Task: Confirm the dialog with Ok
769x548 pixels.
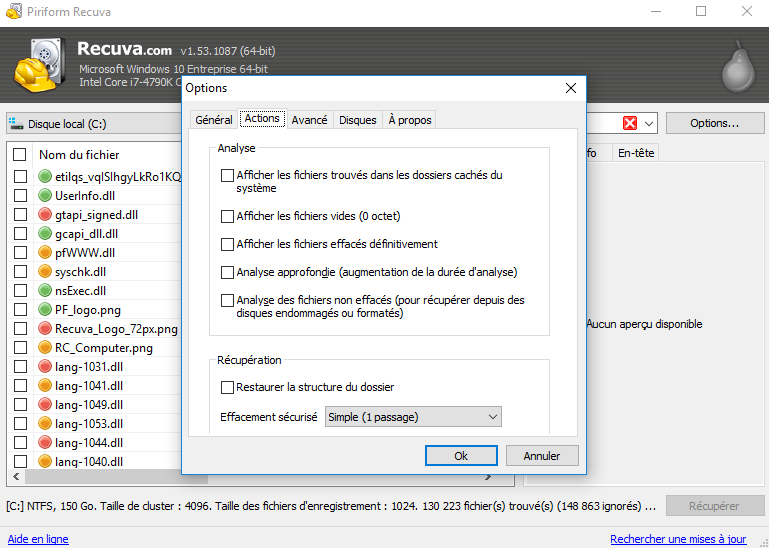Action: coord(461,456)
